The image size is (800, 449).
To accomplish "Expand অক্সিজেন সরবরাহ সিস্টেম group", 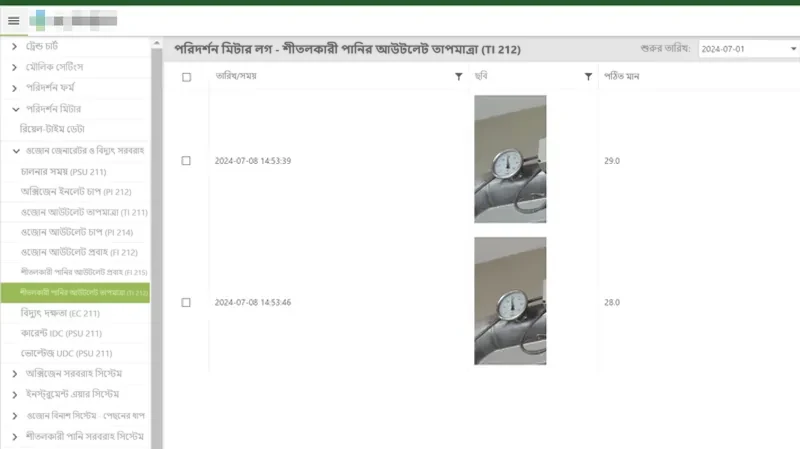I will tap(15, 374).
